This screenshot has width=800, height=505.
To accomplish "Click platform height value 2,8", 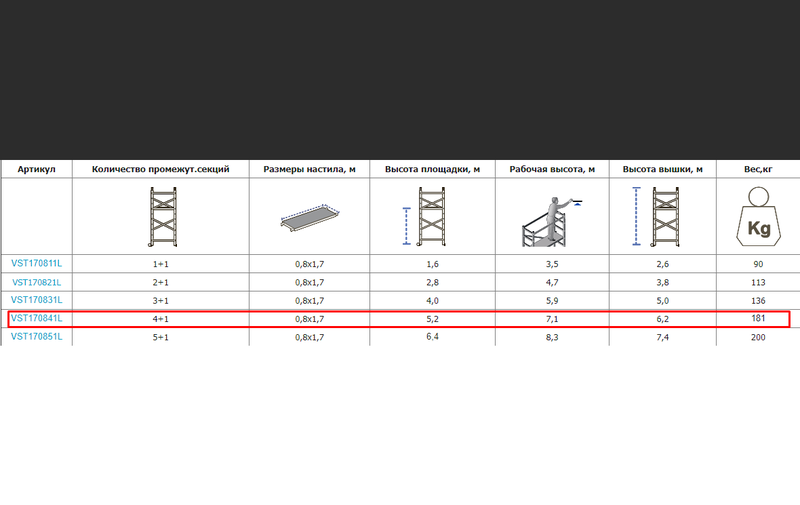I will pyautogui.click(x=432, y=283).
